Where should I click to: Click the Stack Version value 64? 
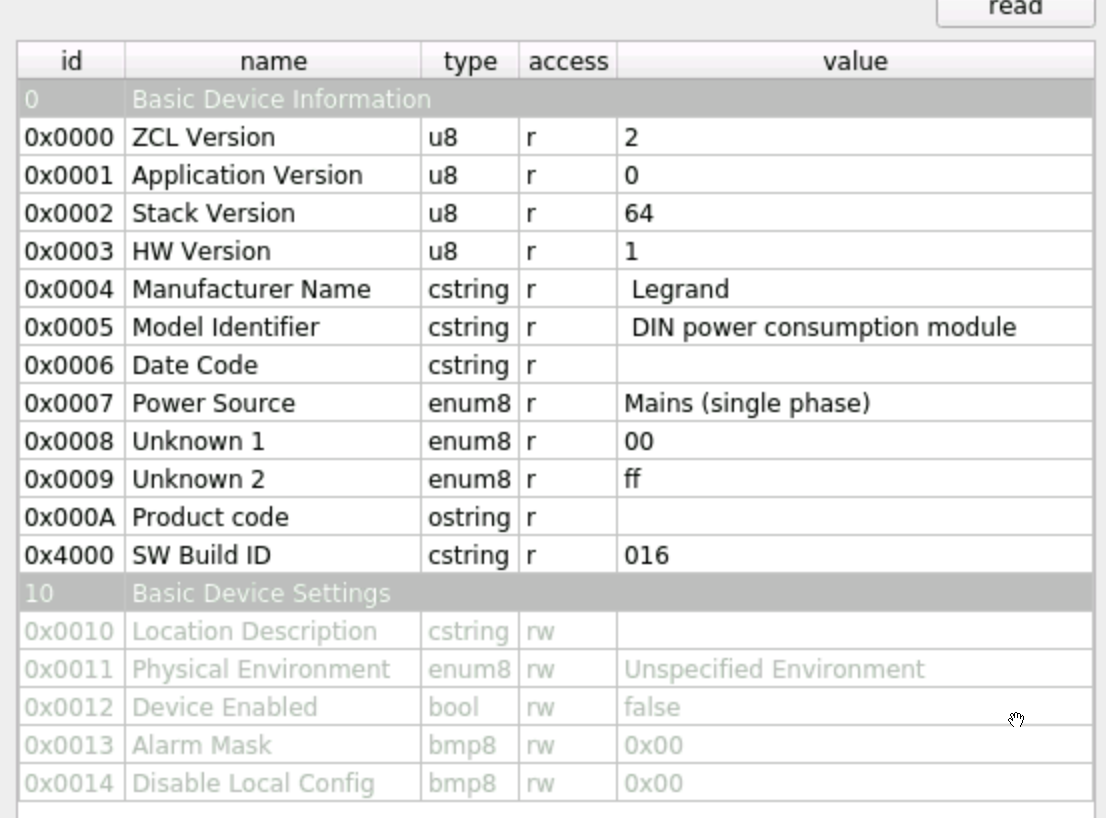point(855,214)
